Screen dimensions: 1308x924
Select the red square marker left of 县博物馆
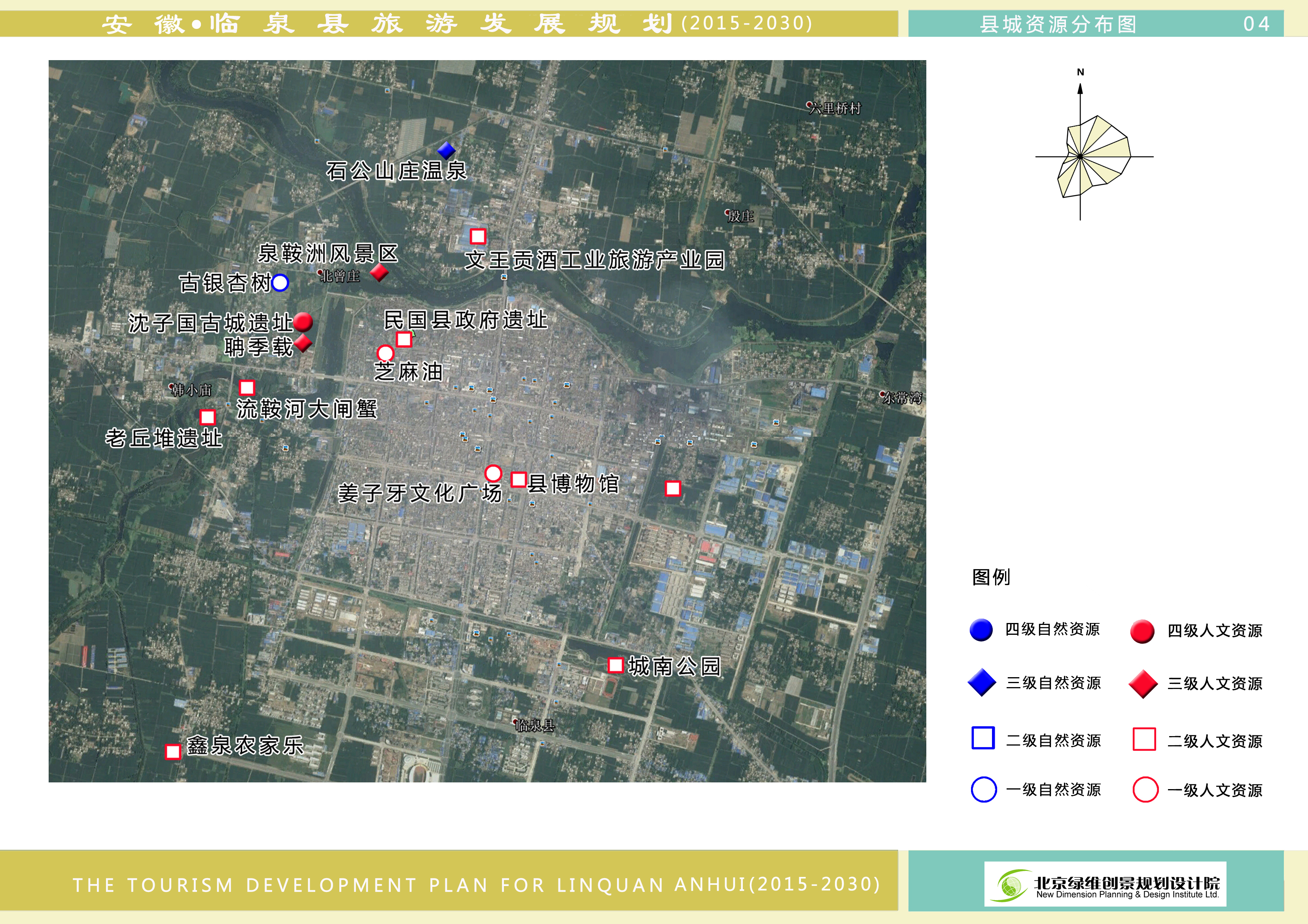tap(519, 479)
